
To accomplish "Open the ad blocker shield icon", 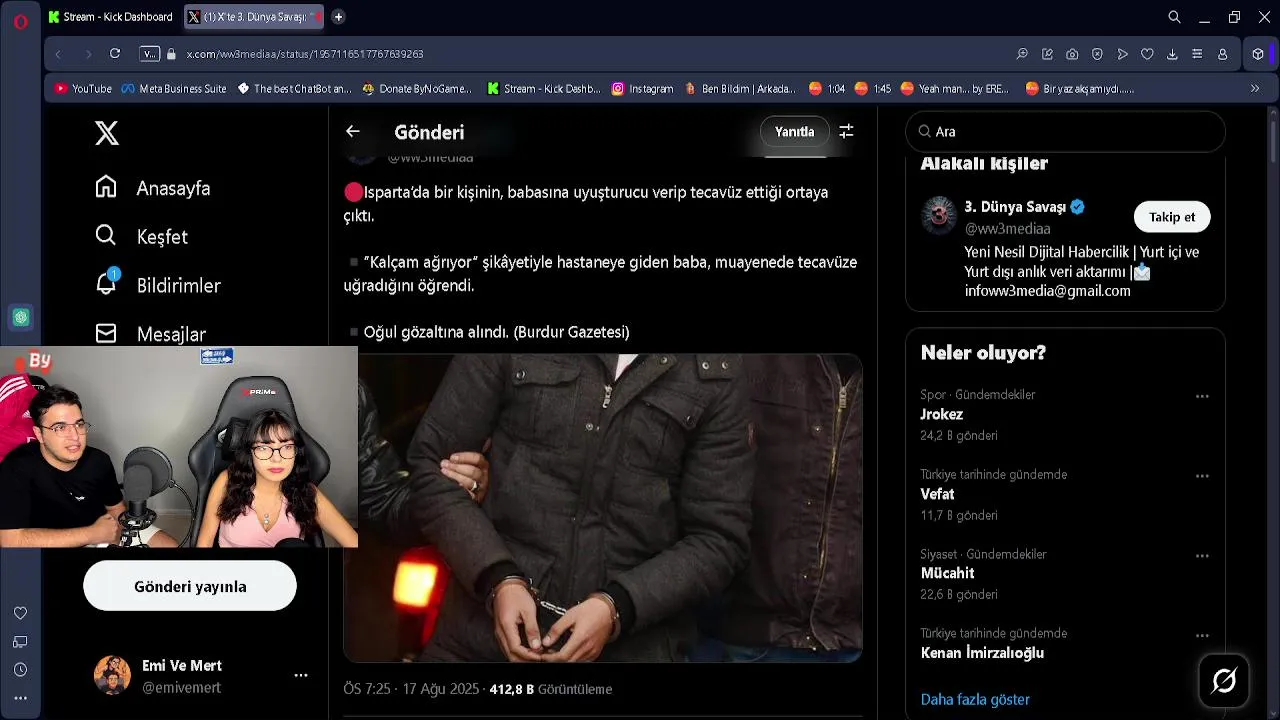I will click(1097, 54).
